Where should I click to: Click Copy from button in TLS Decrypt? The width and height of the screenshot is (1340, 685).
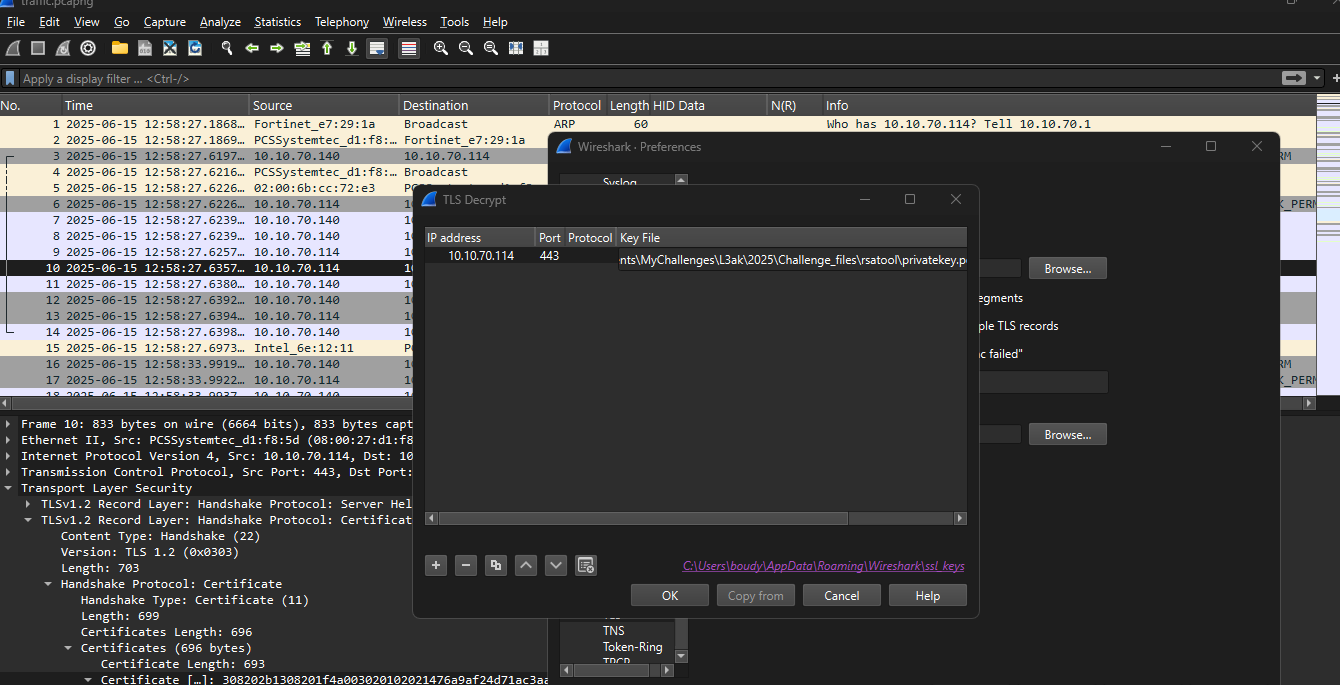[756, 596]
